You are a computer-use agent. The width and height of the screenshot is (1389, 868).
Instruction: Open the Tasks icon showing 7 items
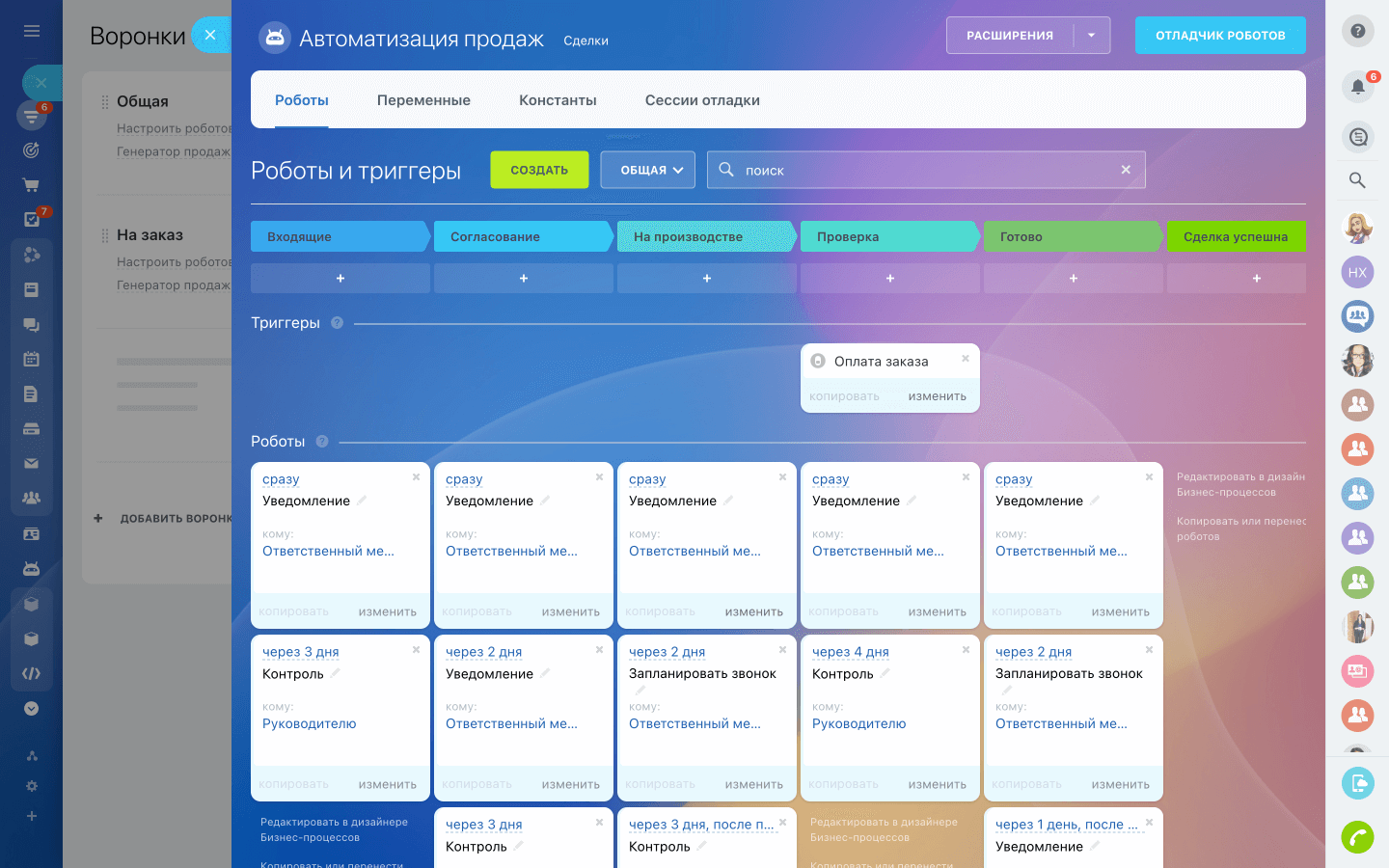31,220
